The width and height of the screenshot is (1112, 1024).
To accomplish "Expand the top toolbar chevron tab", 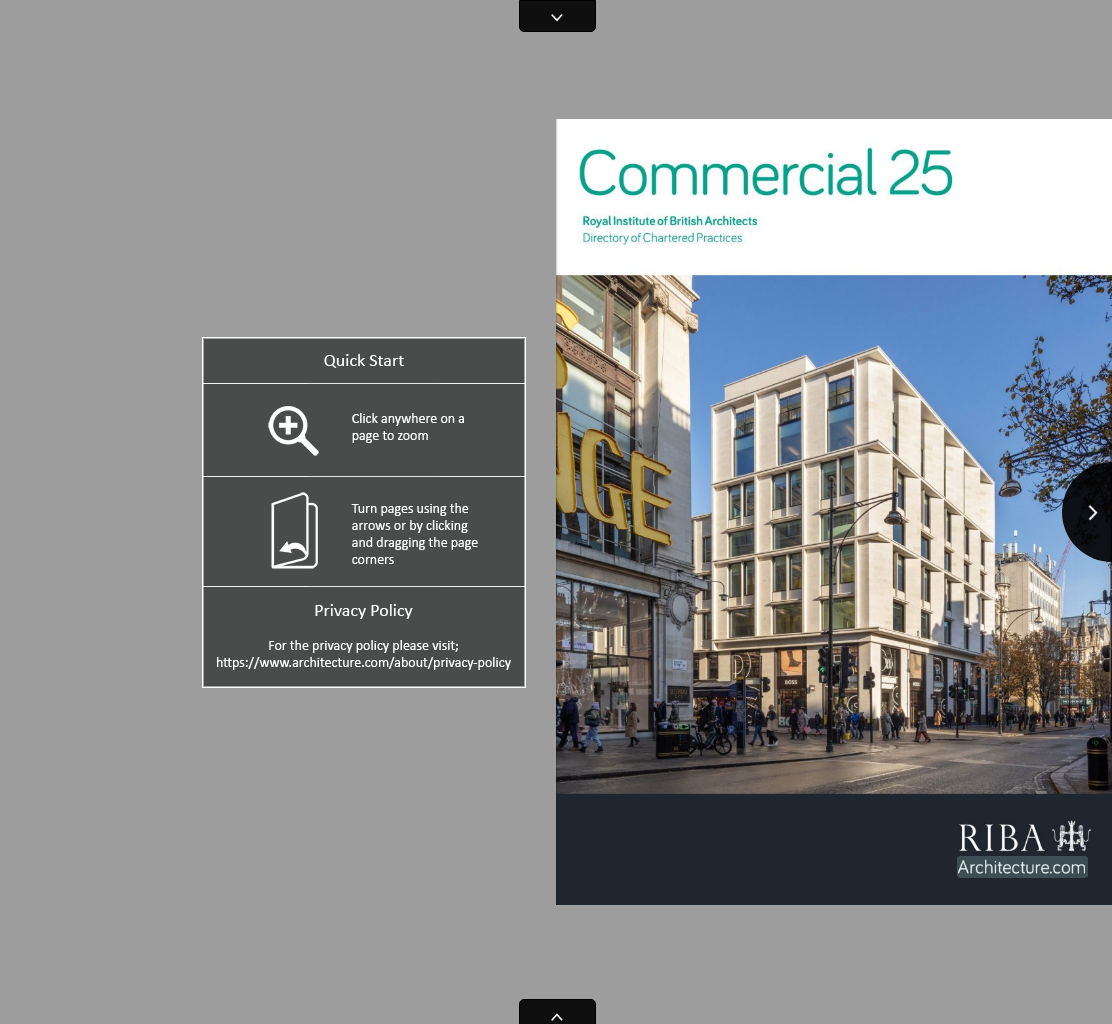I will (x=557, y=16).
